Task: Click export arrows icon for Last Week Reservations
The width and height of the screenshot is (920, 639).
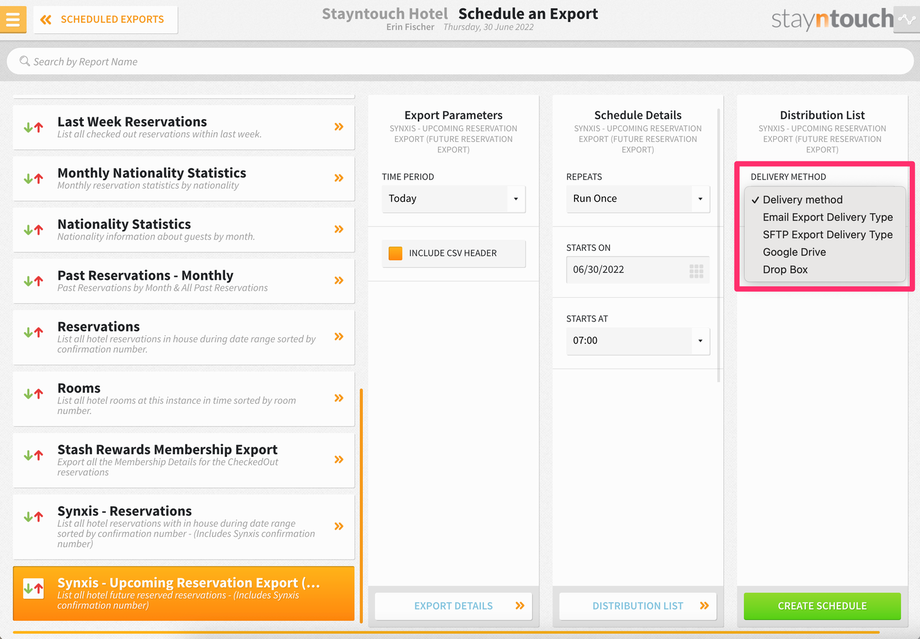Action: pos(33,127)
